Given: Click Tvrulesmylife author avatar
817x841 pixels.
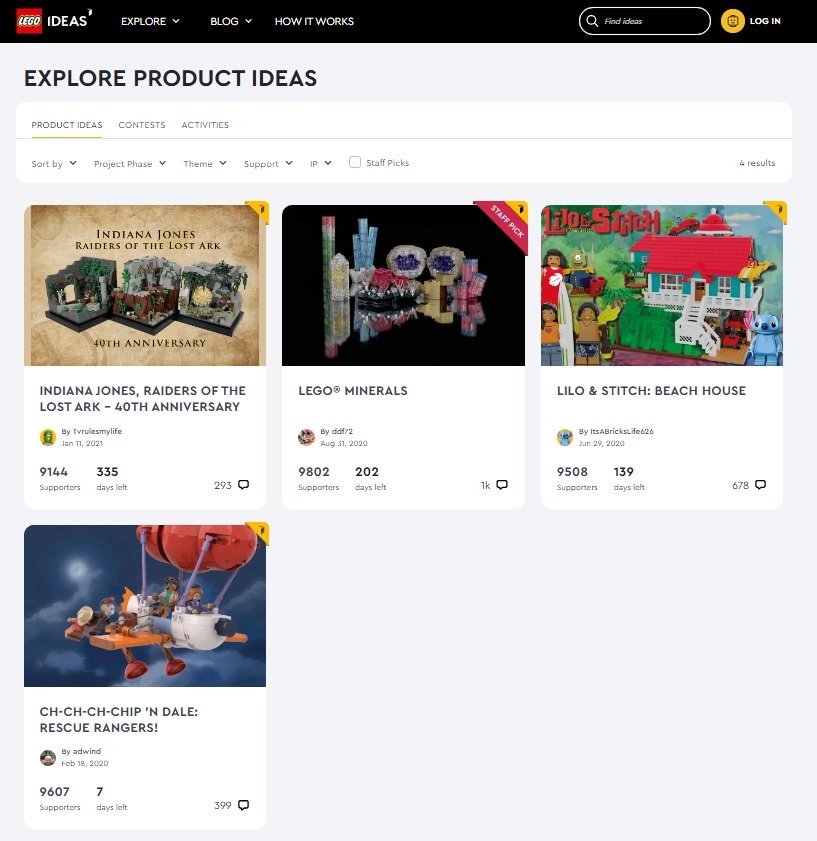Looking at the screenshot, I should click(x=48, y=437).
